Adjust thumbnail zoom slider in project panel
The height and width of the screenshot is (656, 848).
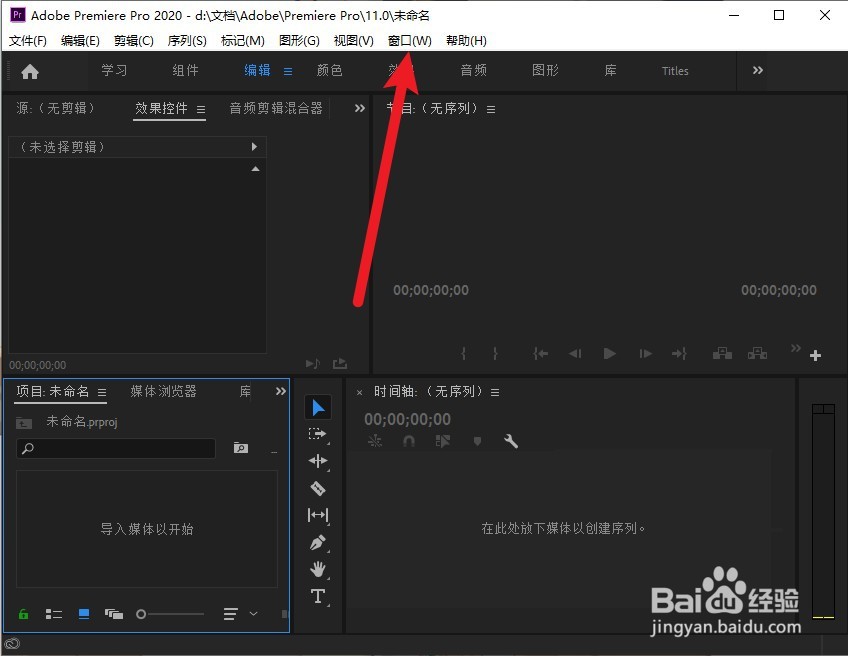[170, 614]
